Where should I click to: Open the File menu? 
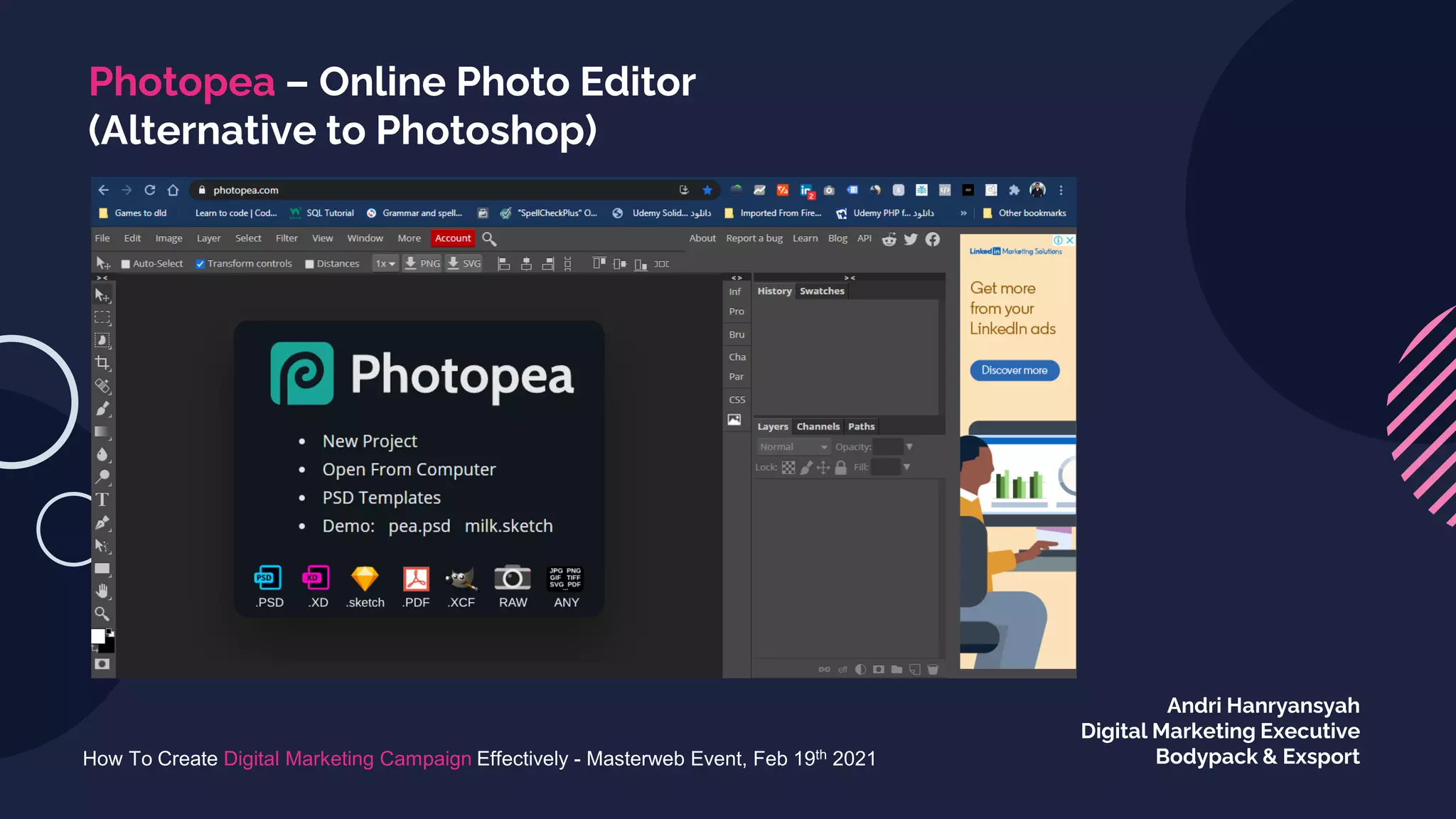(x=102, y=238)
